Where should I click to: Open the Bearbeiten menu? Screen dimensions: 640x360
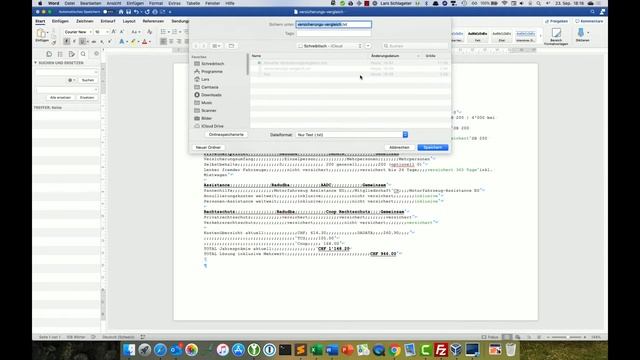(x=90, y=3)
